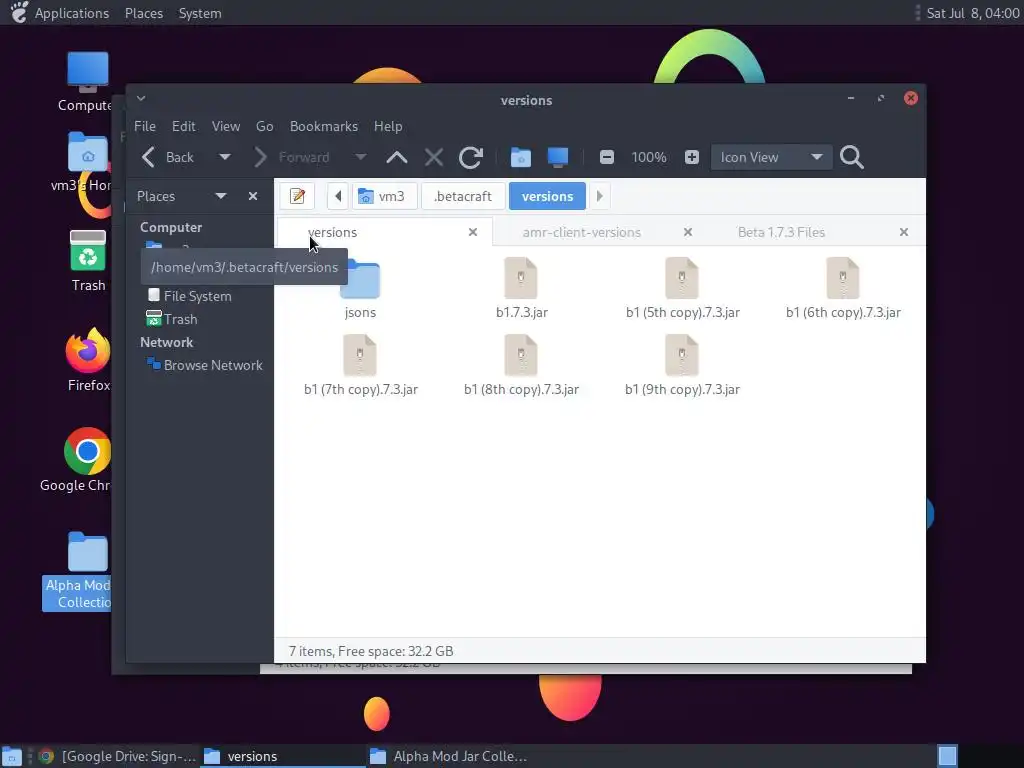
Task: Reset zoom by clicking 100%
Action: pos(648,157)
